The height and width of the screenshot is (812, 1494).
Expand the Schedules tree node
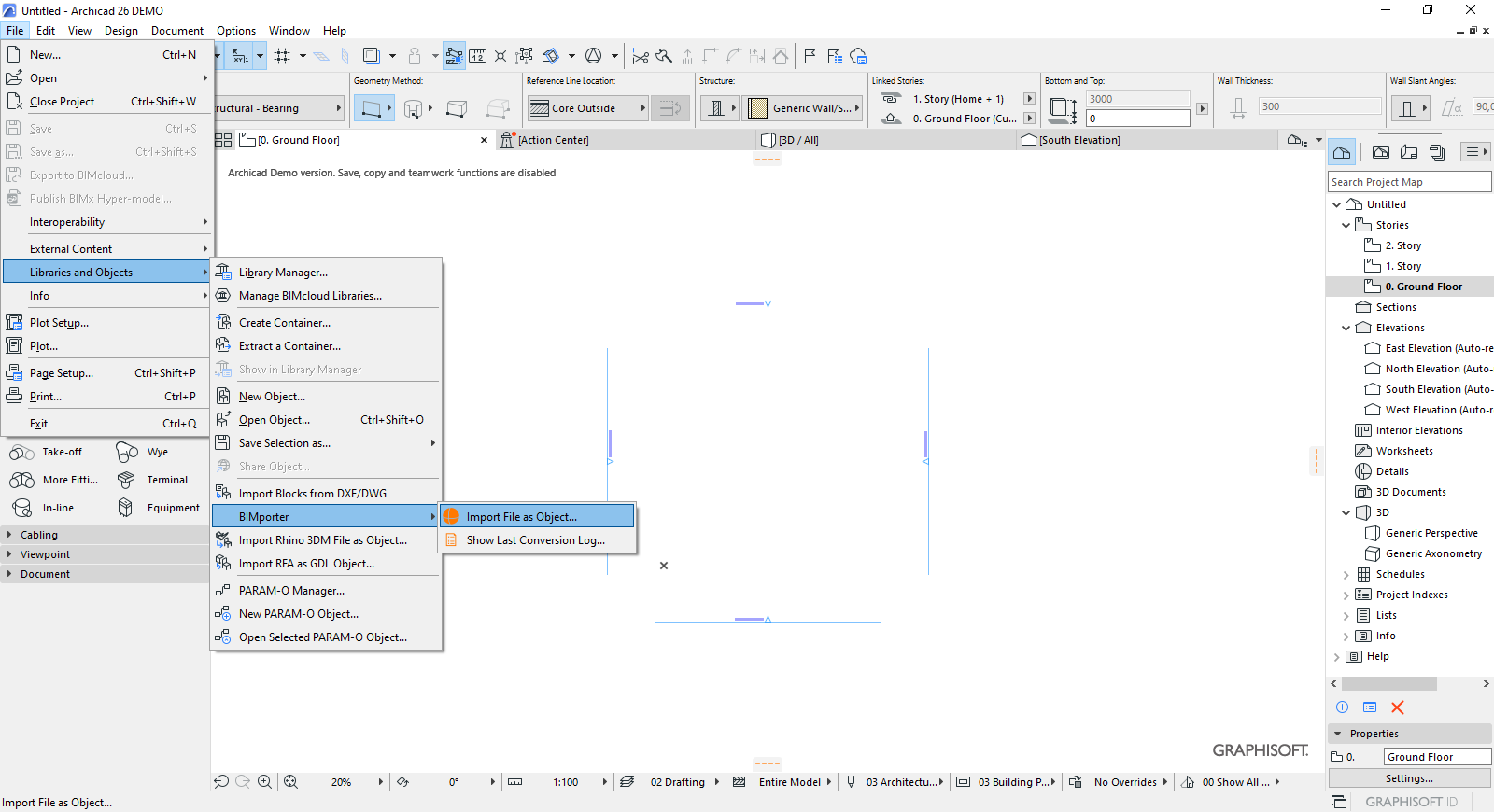tap(1346, 575)
